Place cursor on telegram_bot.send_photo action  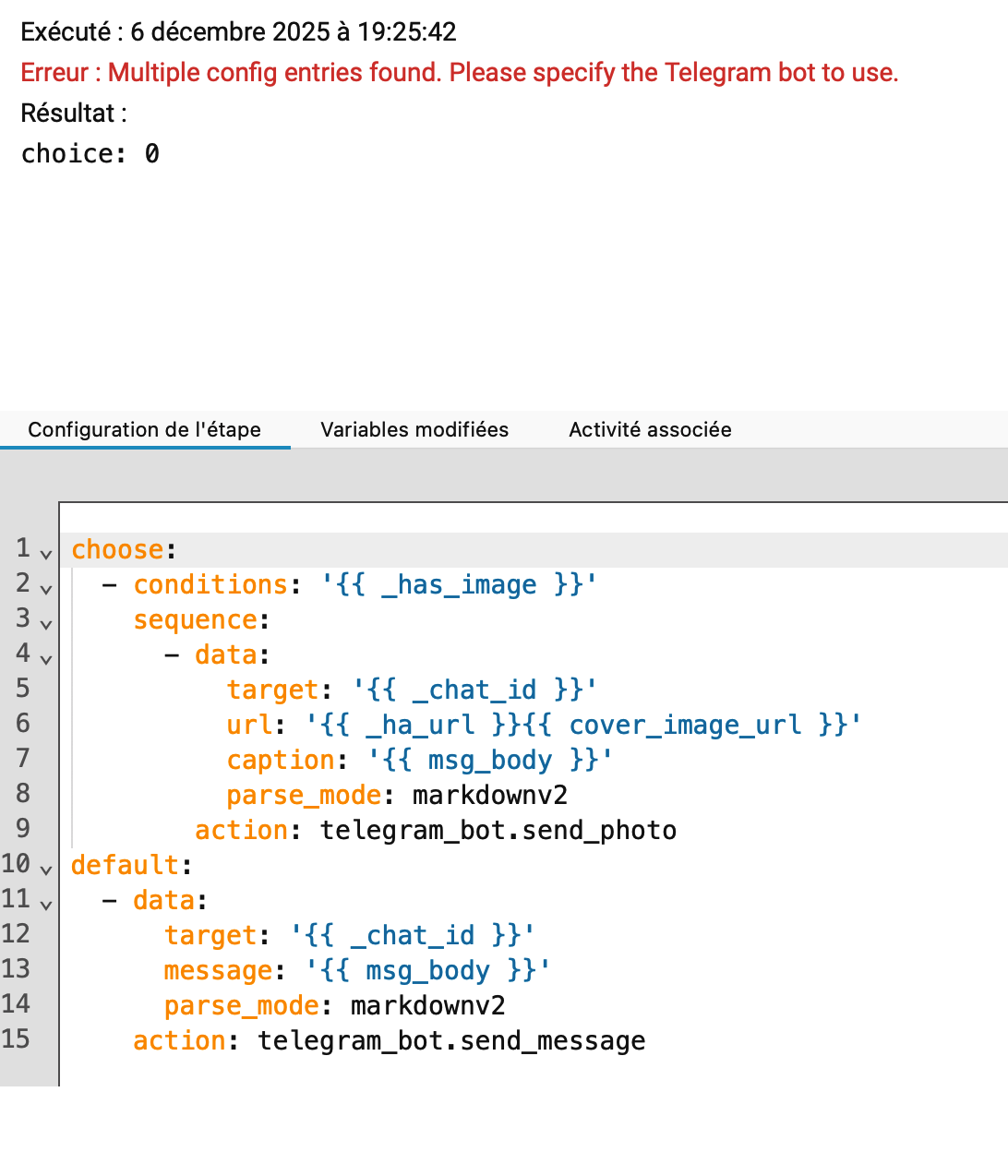click(x=498, y=830)
